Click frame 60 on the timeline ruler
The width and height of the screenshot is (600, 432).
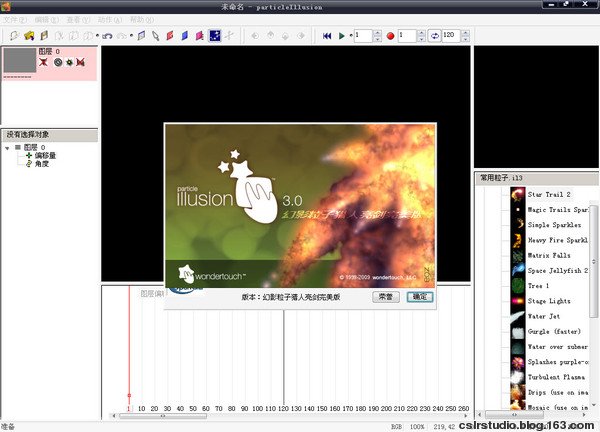point(205,409)
